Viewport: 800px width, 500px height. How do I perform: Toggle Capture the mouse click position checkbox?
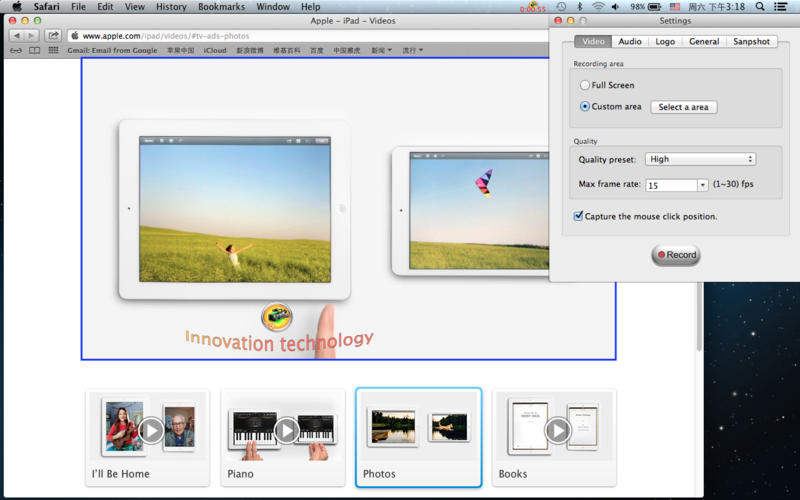[x=578, y=216]
